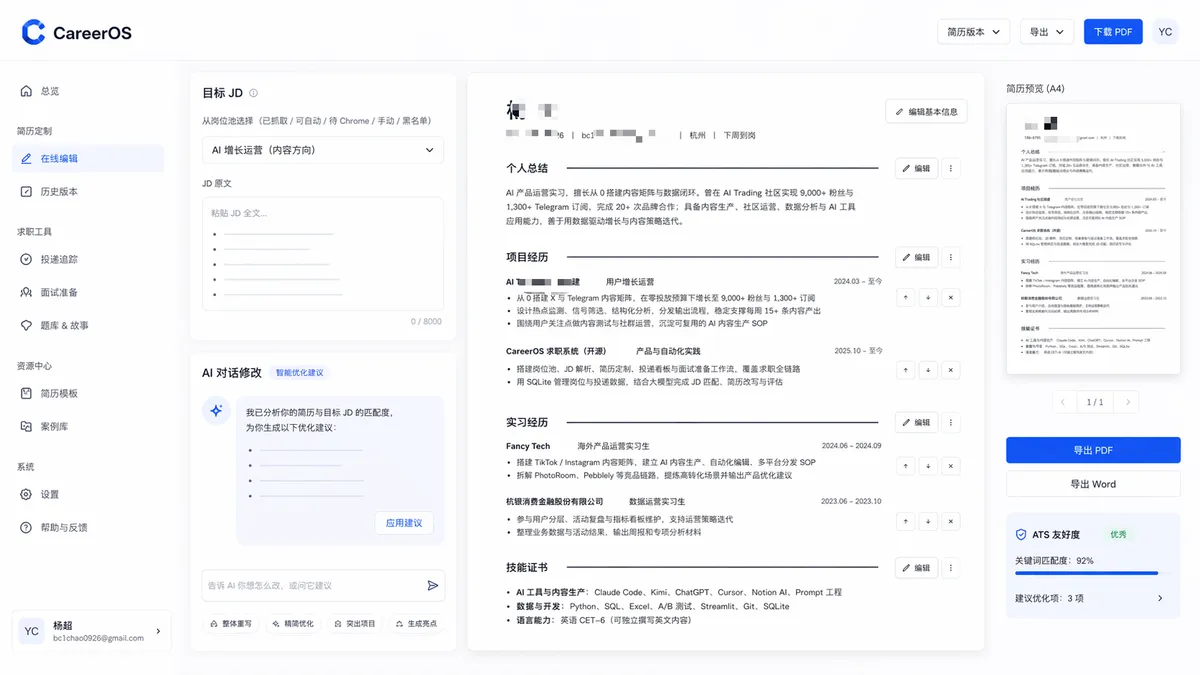Image resolution: width=1200 pixels, height=675 pixels.
Task: Click the AI sparkle icon in chat
Action: click(x=216, y=410)
